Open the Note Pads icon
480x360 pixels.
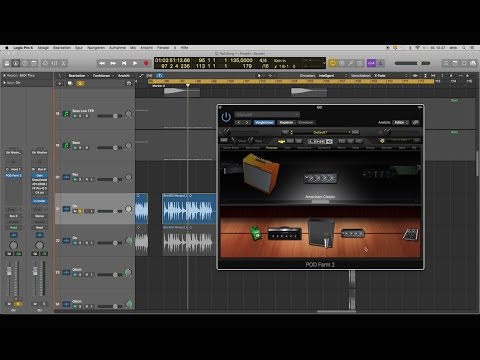coord(455,63)
